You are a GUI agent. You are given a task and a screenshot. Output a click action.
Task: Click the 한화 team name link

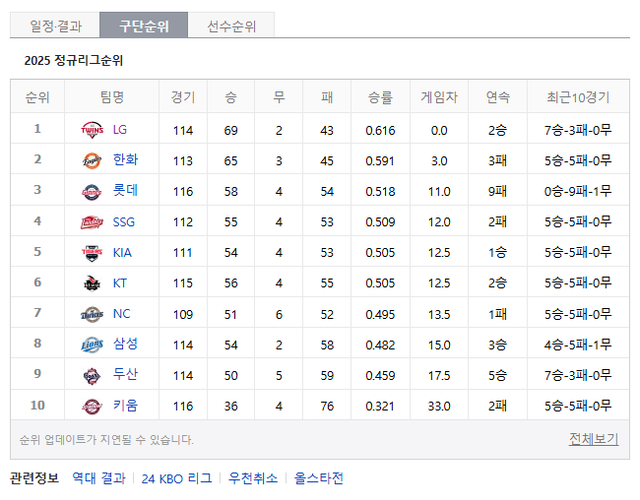[125, 160]
